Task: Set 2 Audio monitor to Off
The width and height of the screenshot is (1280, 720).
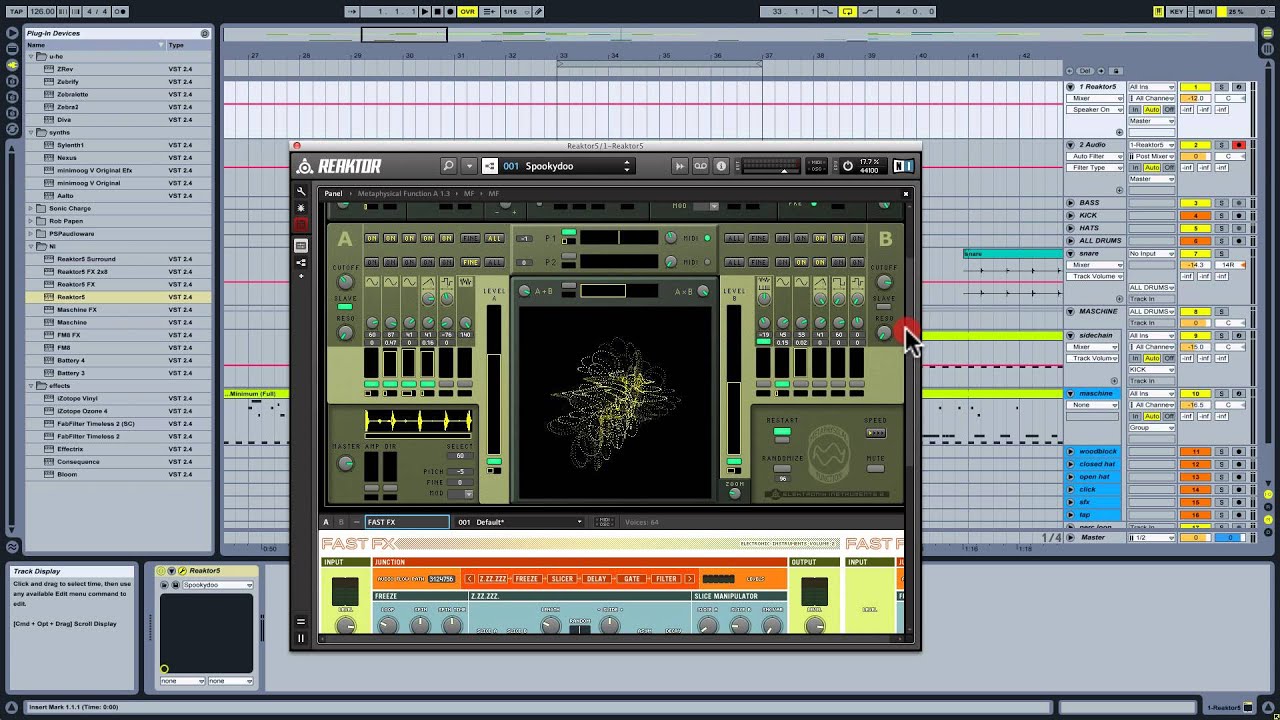Action: pos(1168,167)
